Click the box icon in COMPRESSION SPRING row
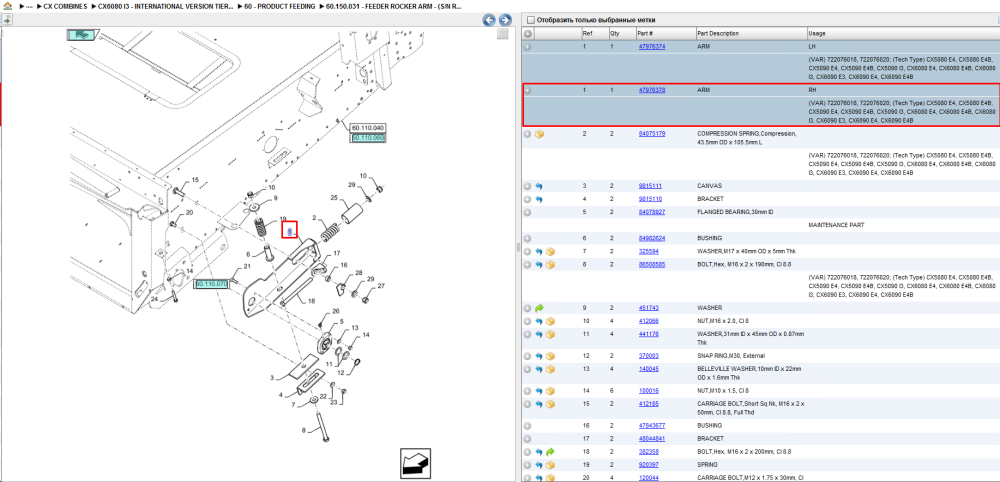Screen dimensions: 1000x482 [540, 134]
